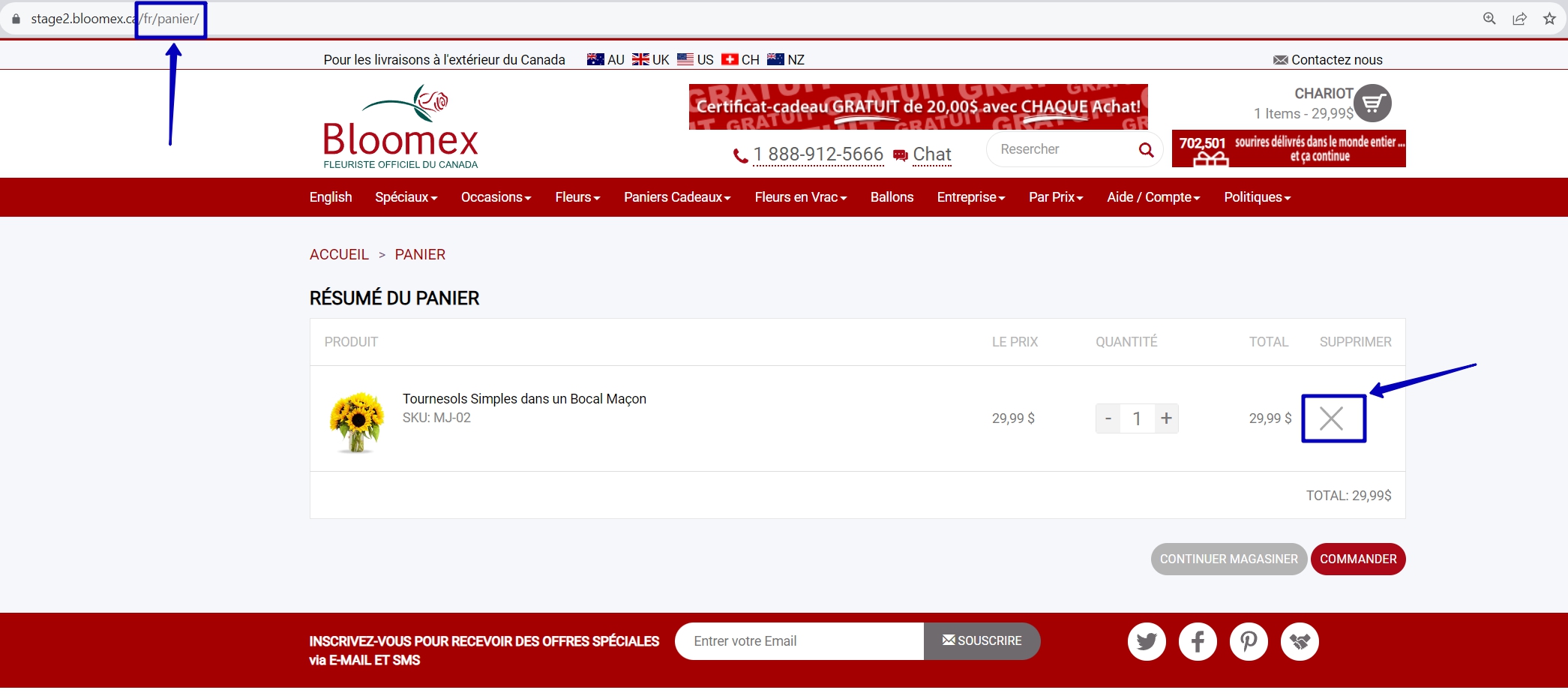Click the 'PRODUIT' column header
This screenshot has height=699, width=1568.
click(351, 342)
